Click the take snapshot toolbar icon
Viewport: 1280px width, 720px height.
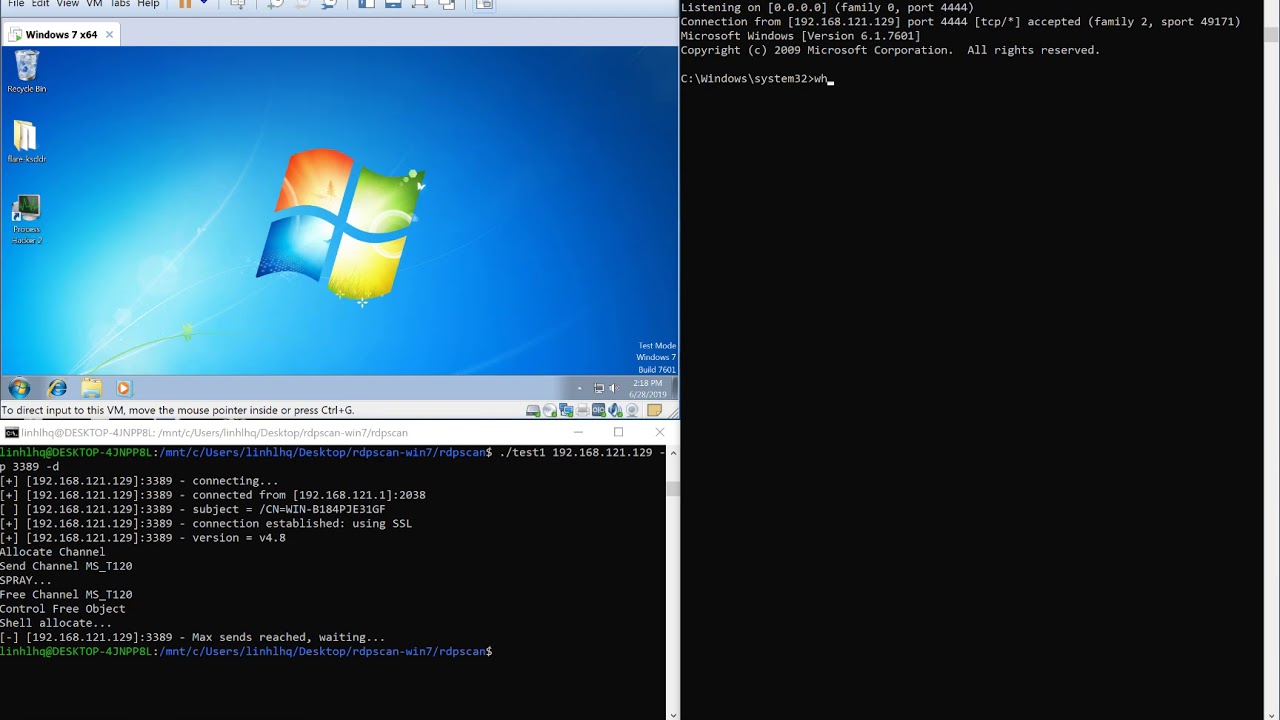[275, 4]
